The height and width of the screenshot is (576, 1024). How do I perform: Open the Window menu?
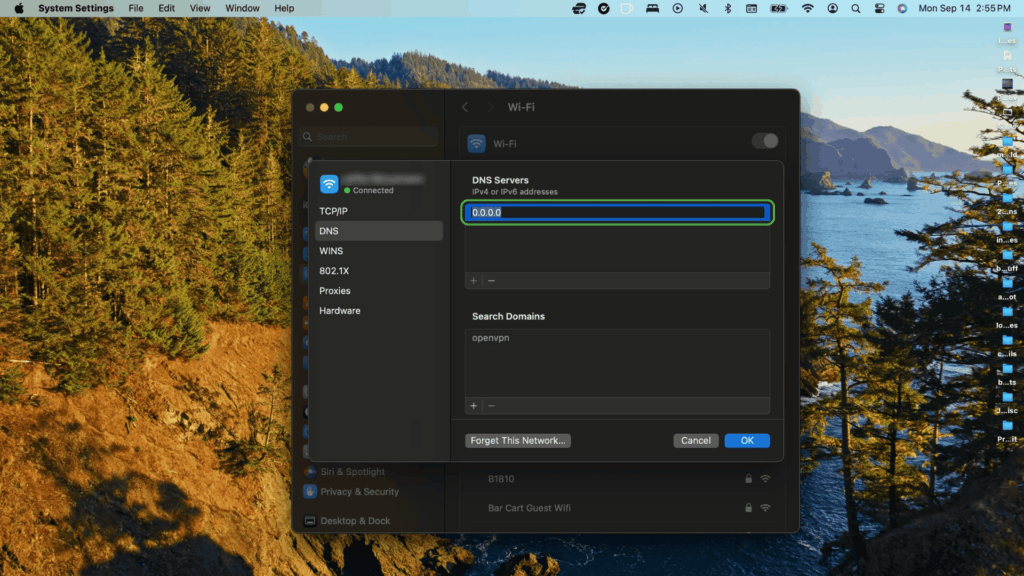point(242,8)
